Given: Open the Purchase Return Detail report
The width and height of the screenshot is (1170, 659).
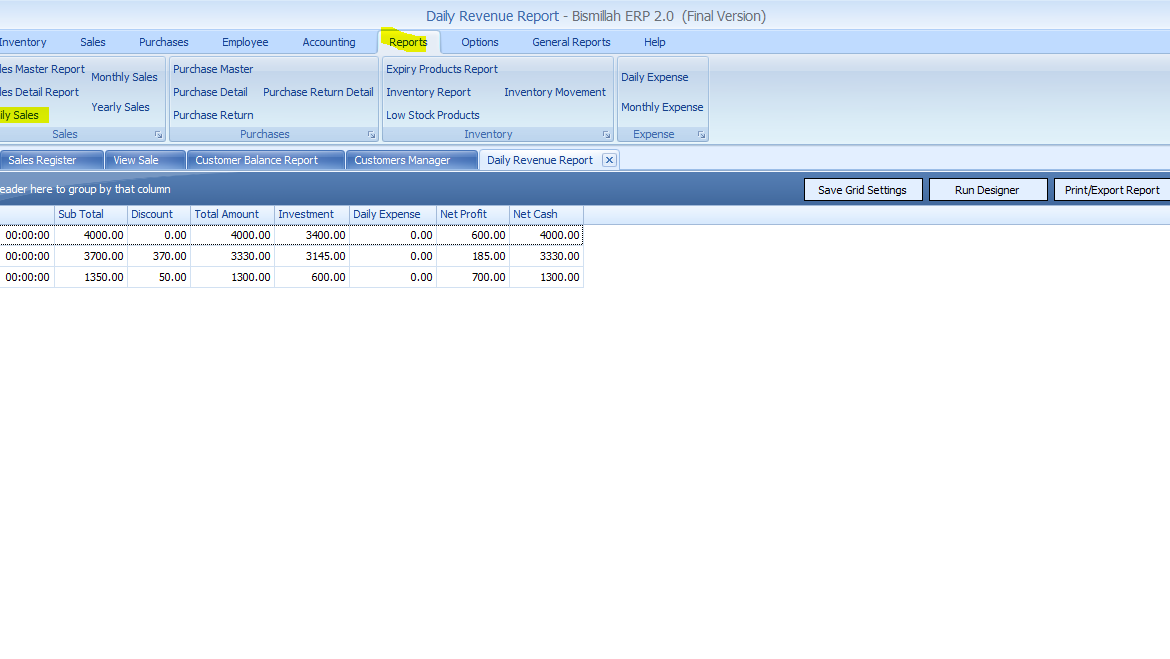Looking at the screenshot, I should (x=318, y=92).
